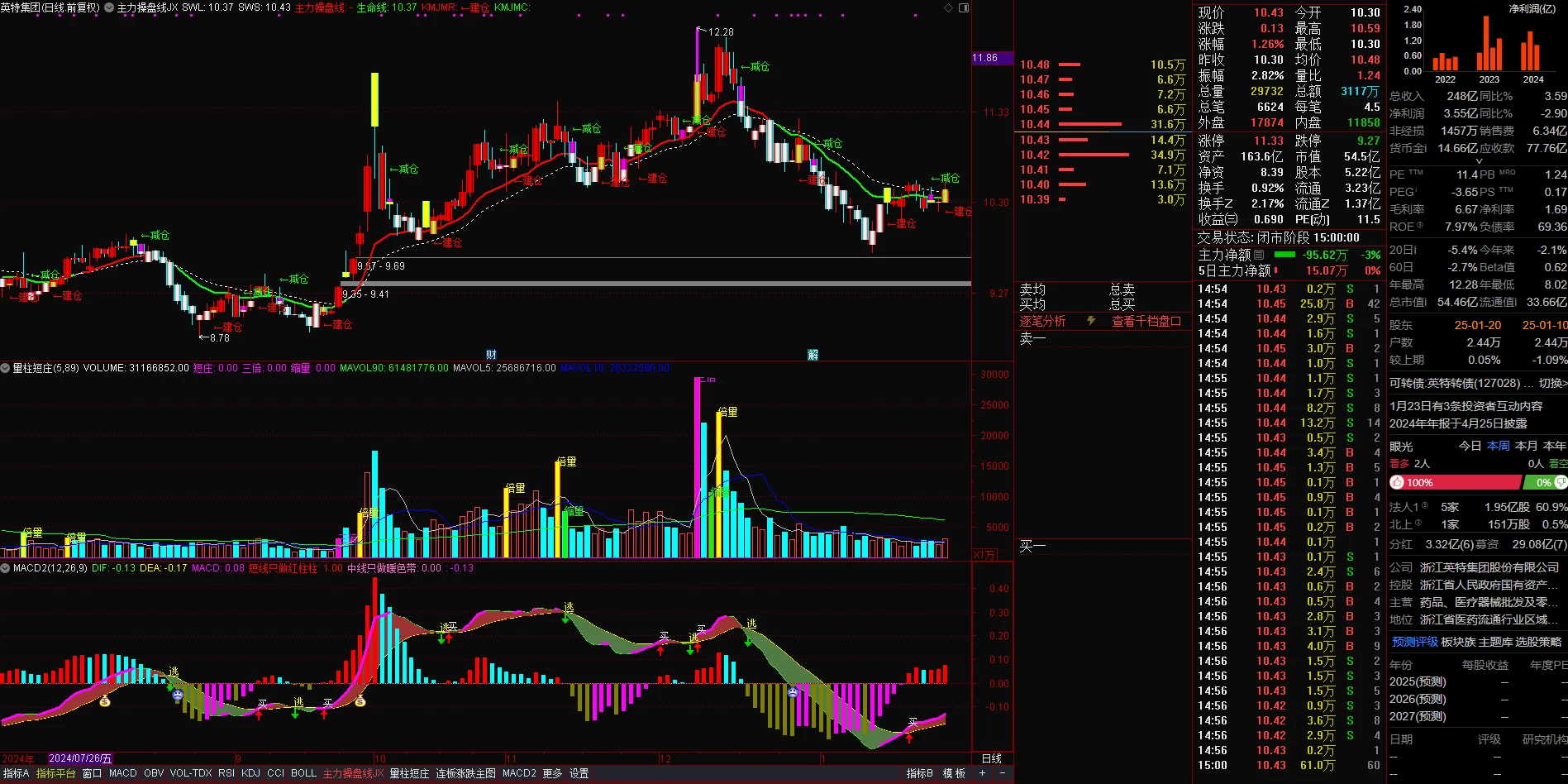The image size is (1568, 784).
Task: Click the 主力净额 small list icon
Action: (1259, 255)
